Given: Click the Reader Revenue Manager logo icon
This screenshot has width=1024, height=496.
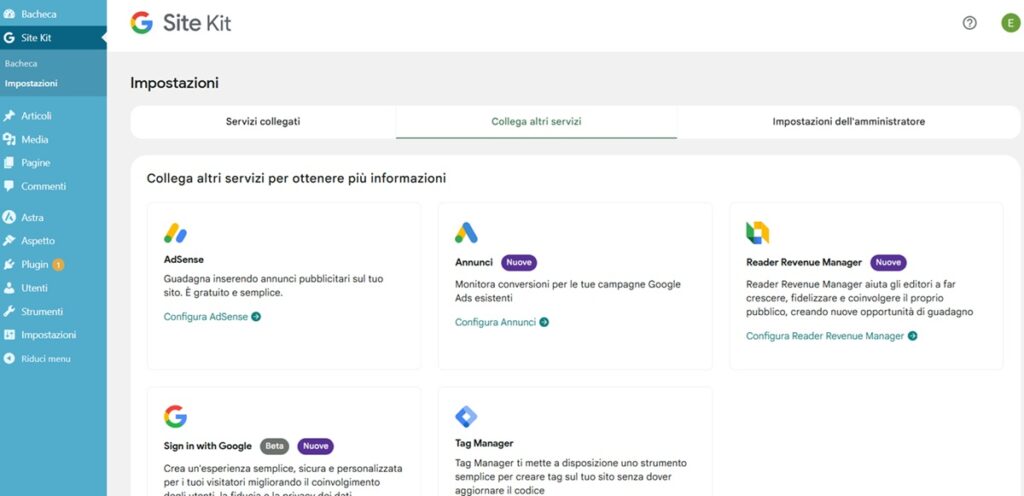Looking at the screenshot, I should click(758, 233).
